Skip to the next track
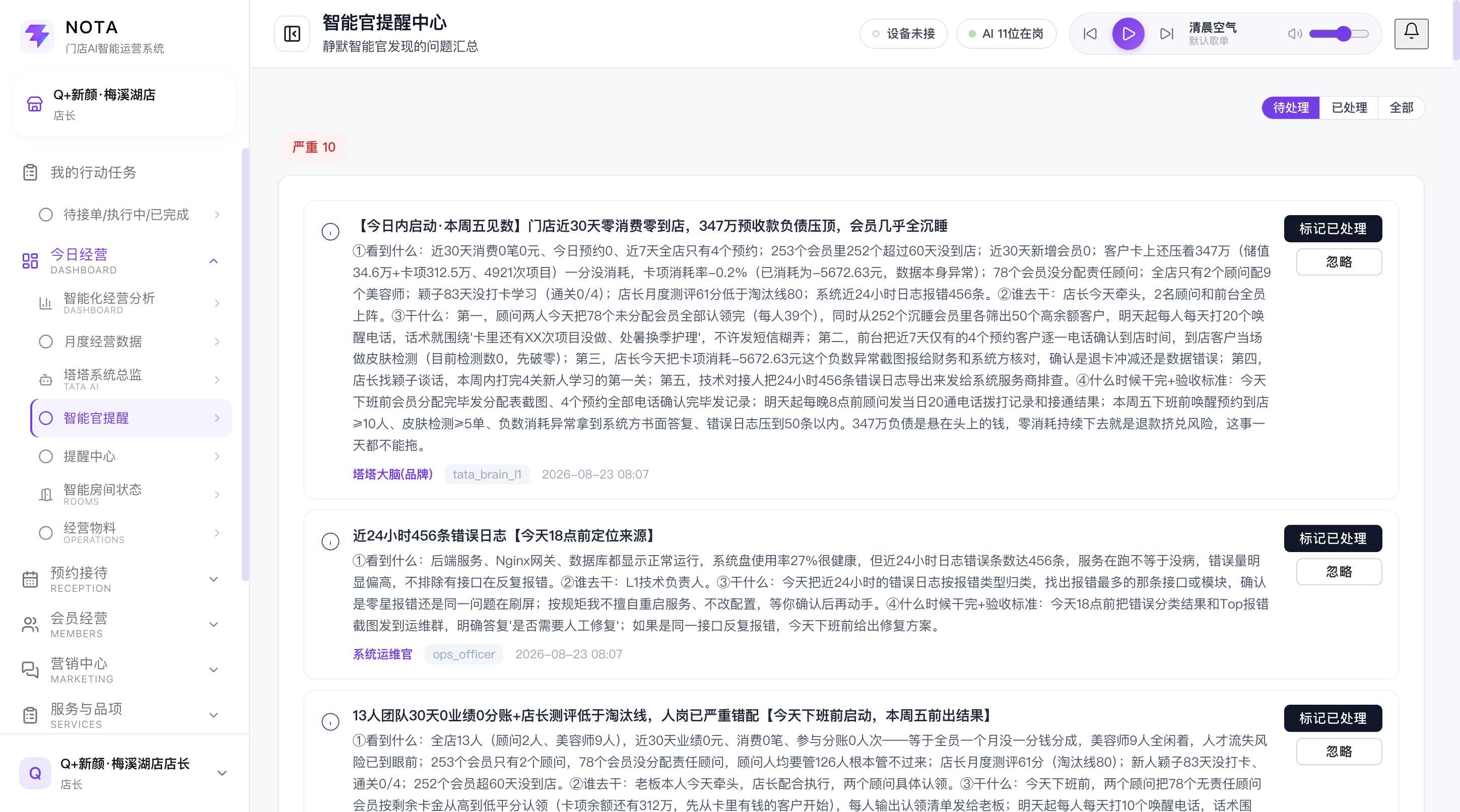1460x812 pixels. (1166, 34)
